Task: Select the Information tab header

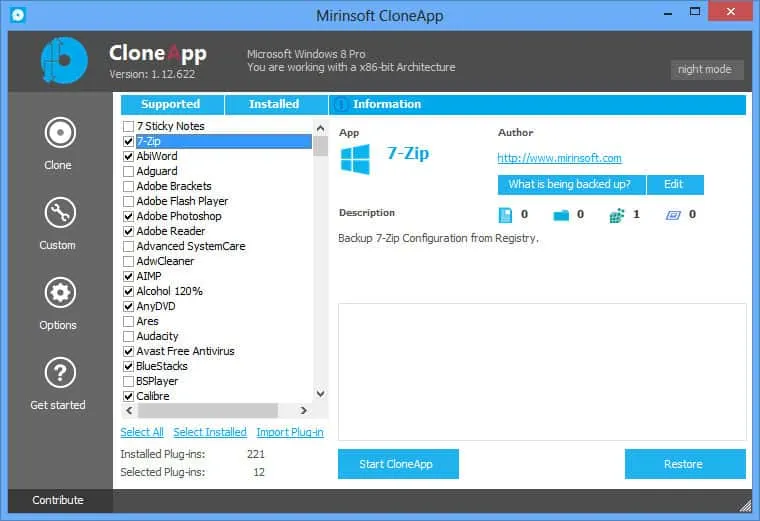Action: click(x=537, y=105)
